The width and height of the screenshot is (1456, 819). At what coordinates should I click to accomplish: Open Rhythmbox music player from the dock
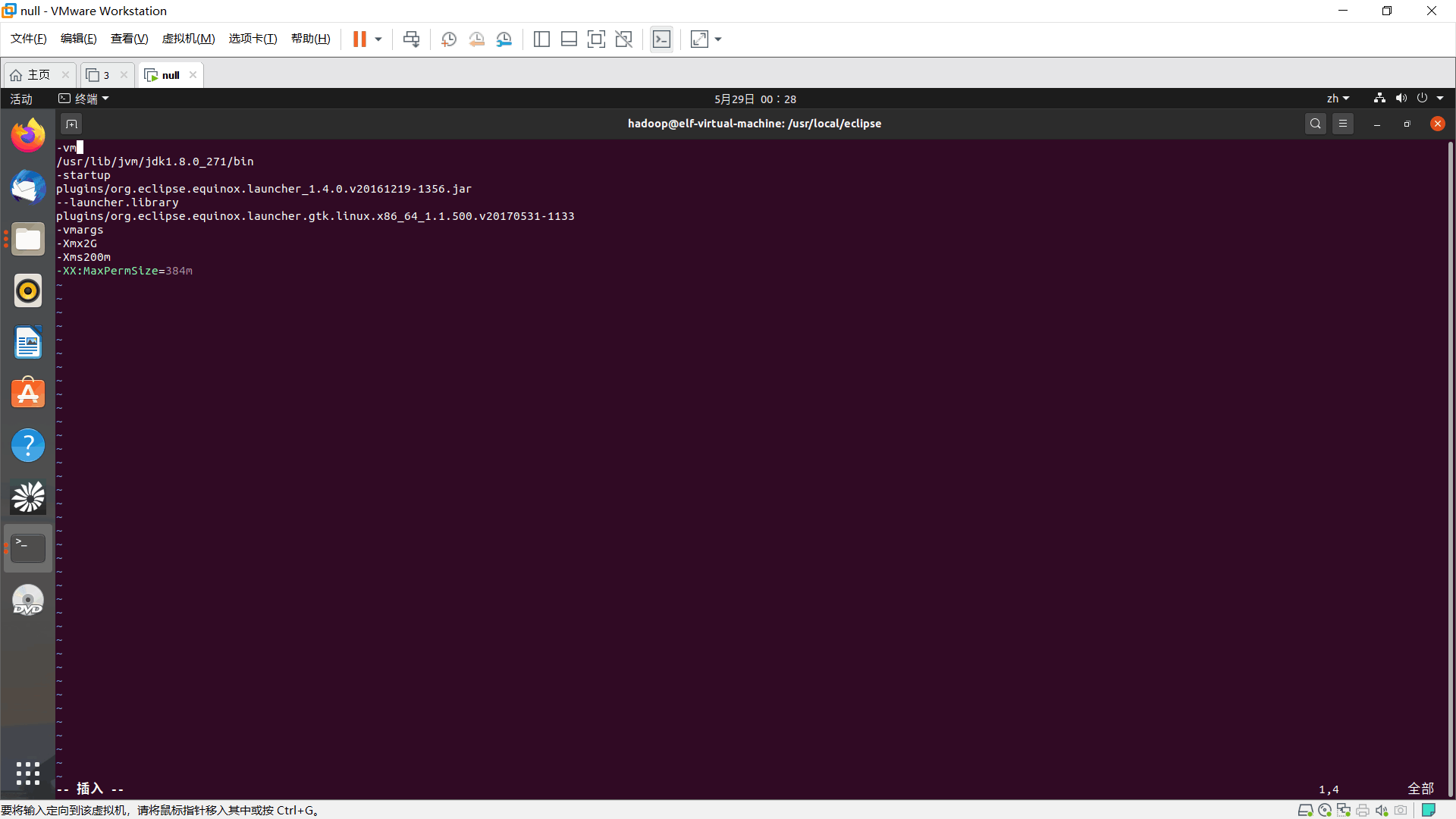pos(28,290)
